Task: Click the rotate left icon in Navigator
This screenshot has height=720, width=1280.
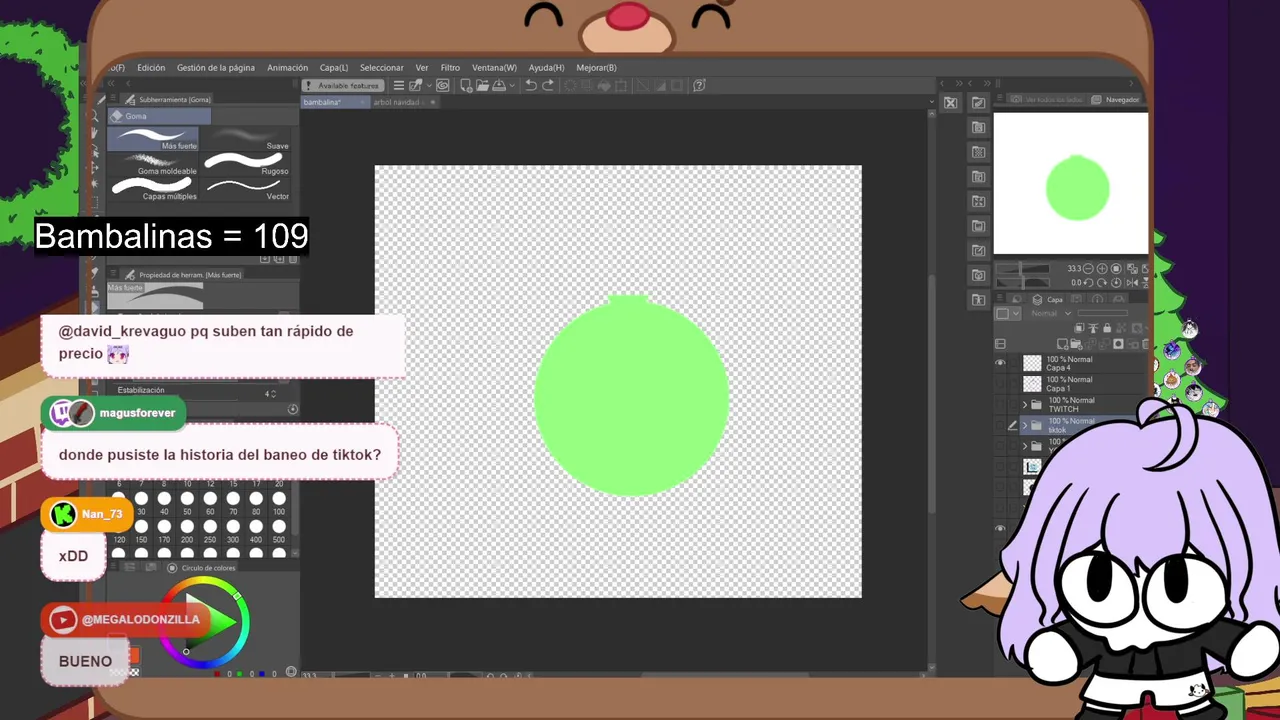Action: pyautogui.click(x=1088, y=283)
